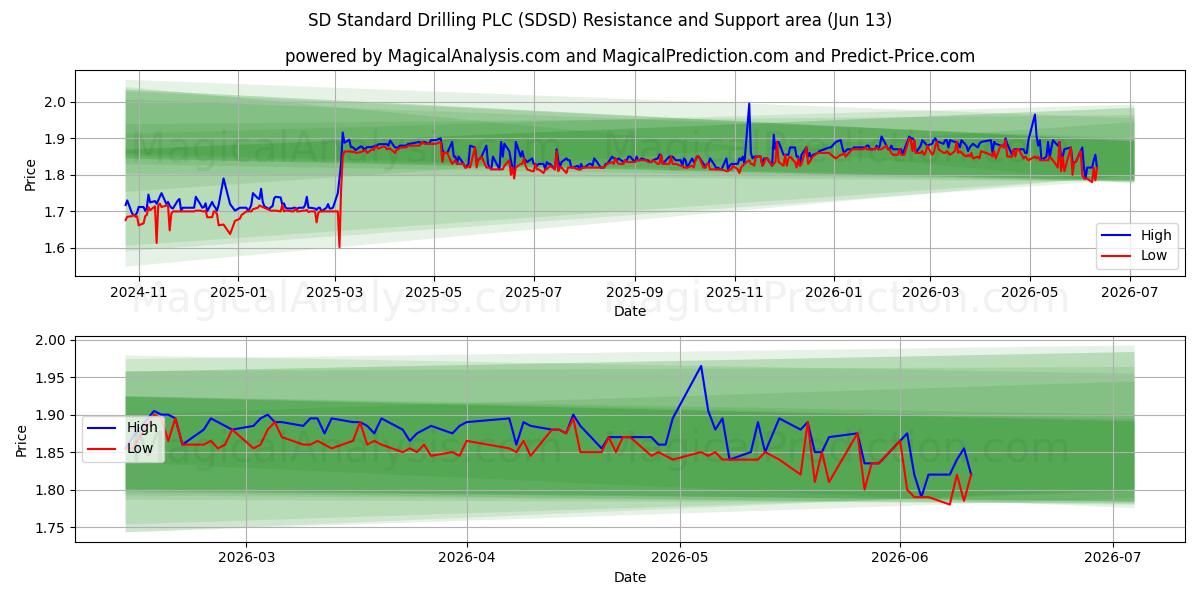
Task: Click the '1.6' price label in the upper chart
Action: pos(56,249)
